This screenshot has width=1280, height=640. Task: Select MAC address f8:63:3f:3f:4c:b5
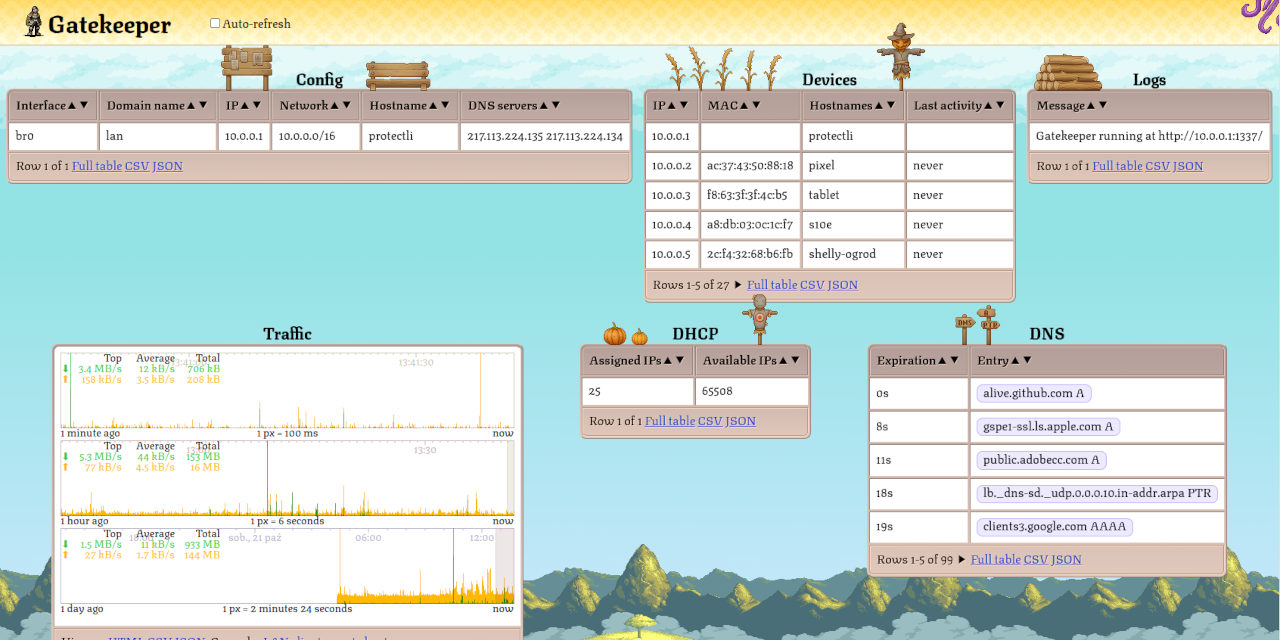[x=750, y=195]
